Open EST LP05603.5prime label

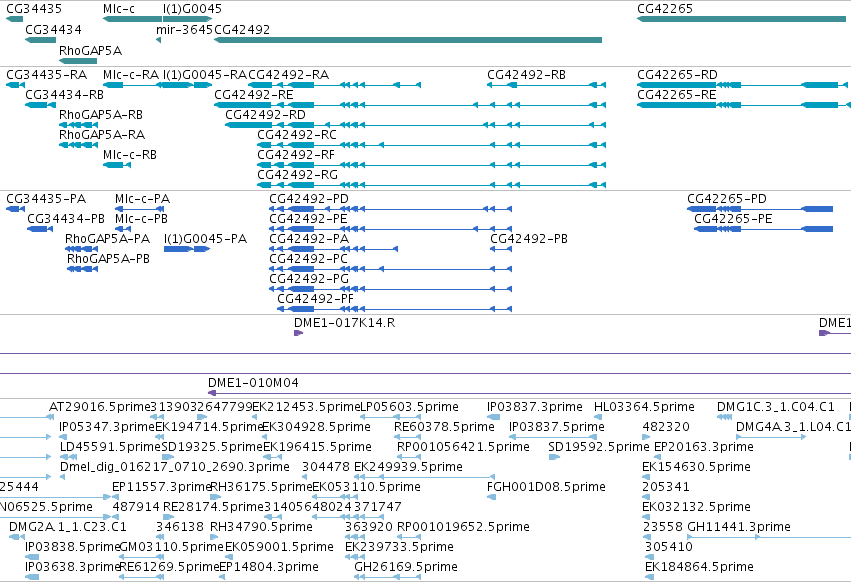click(409, 407)
